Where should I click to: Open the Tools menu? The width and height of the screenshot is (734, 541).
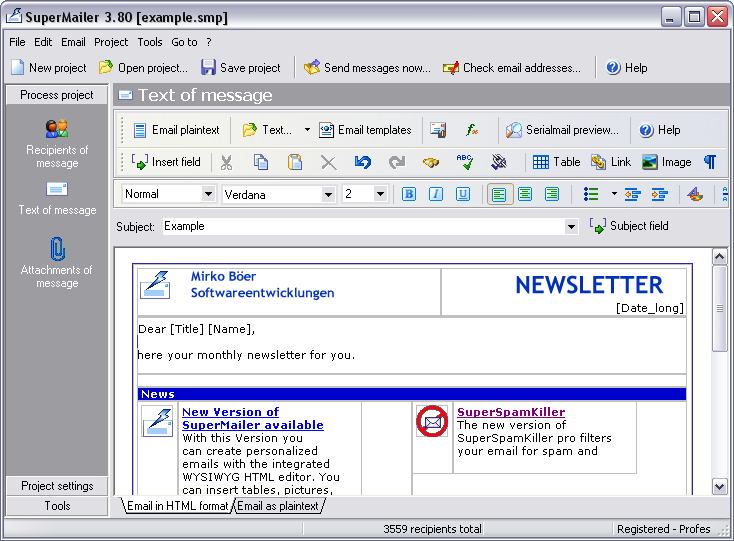pos(150,42)
